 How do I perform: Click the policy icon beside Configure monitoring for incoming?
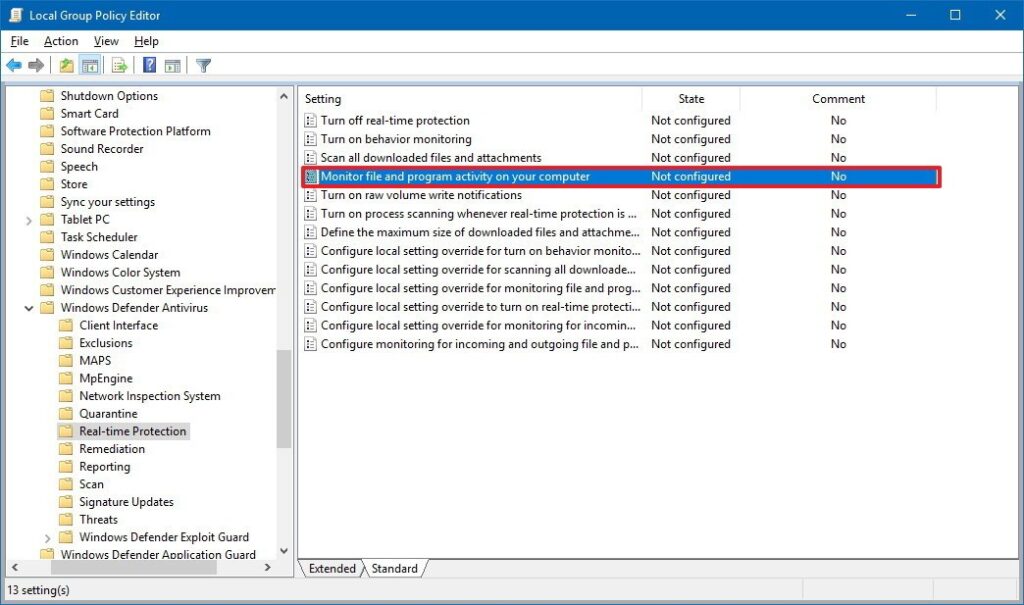point(311,344)
